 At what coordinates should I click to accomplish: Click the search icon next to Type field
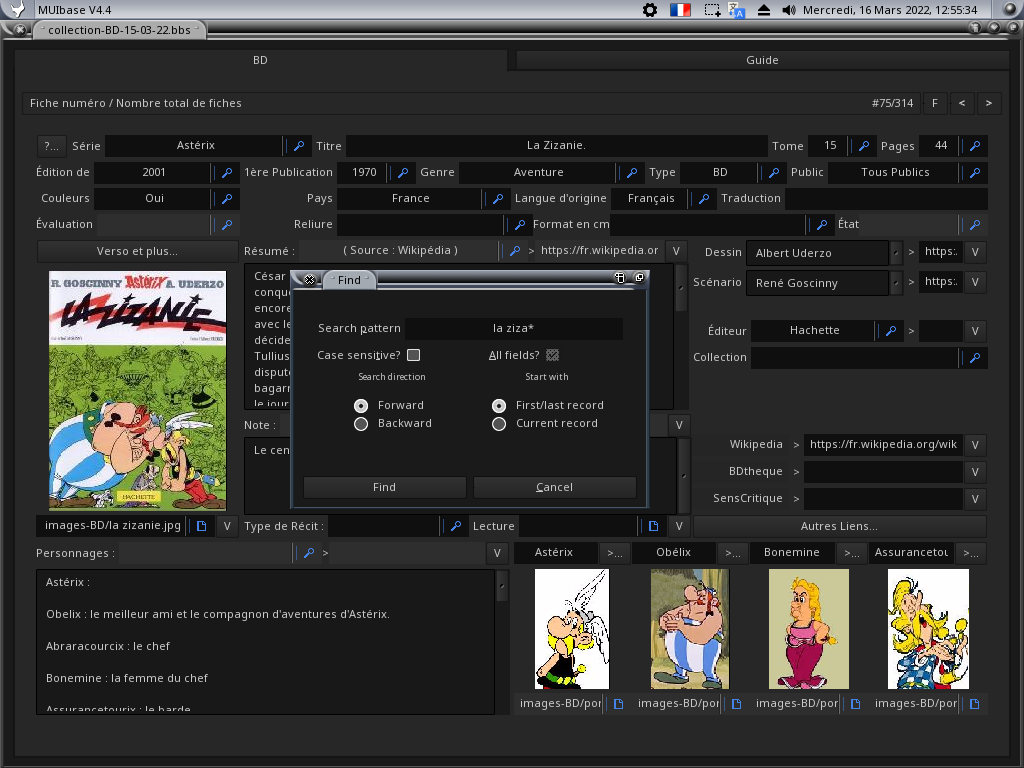point(774,172)
